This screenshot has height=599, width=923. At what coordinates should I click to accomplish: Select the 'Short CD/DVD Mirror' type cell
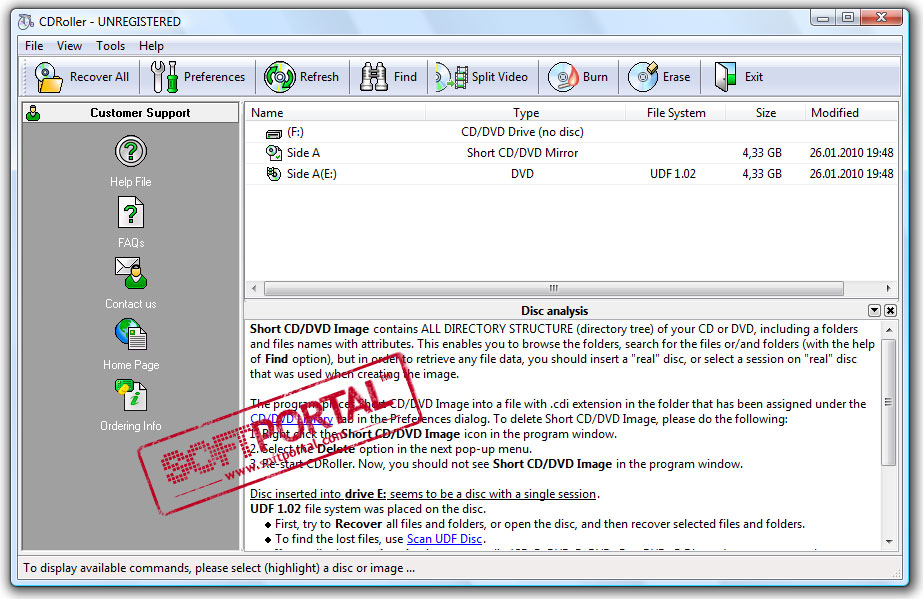tap(522, 153)
